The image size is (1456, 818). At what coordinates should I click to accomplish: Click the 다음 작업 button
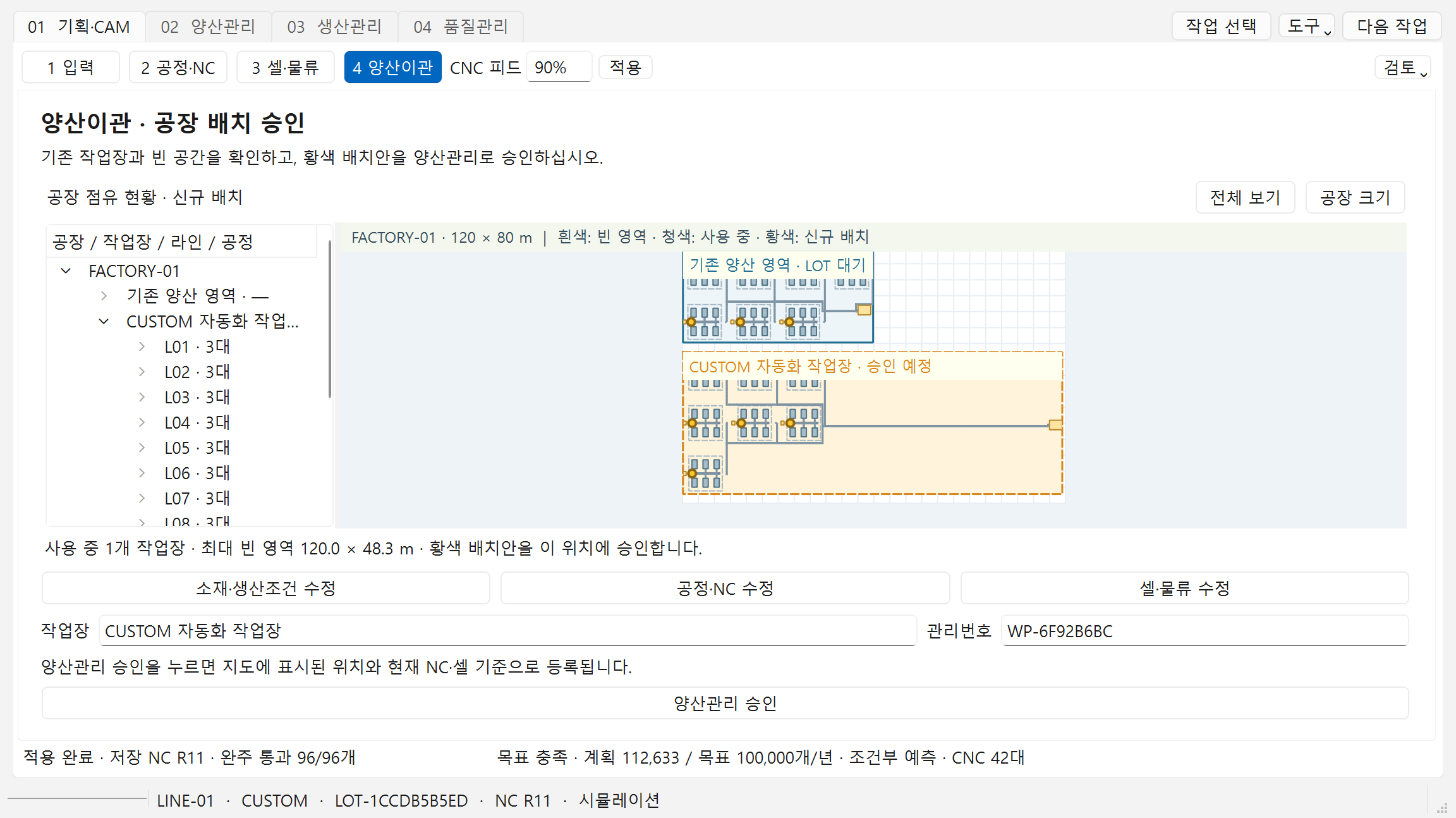[x=1392, y=27]
